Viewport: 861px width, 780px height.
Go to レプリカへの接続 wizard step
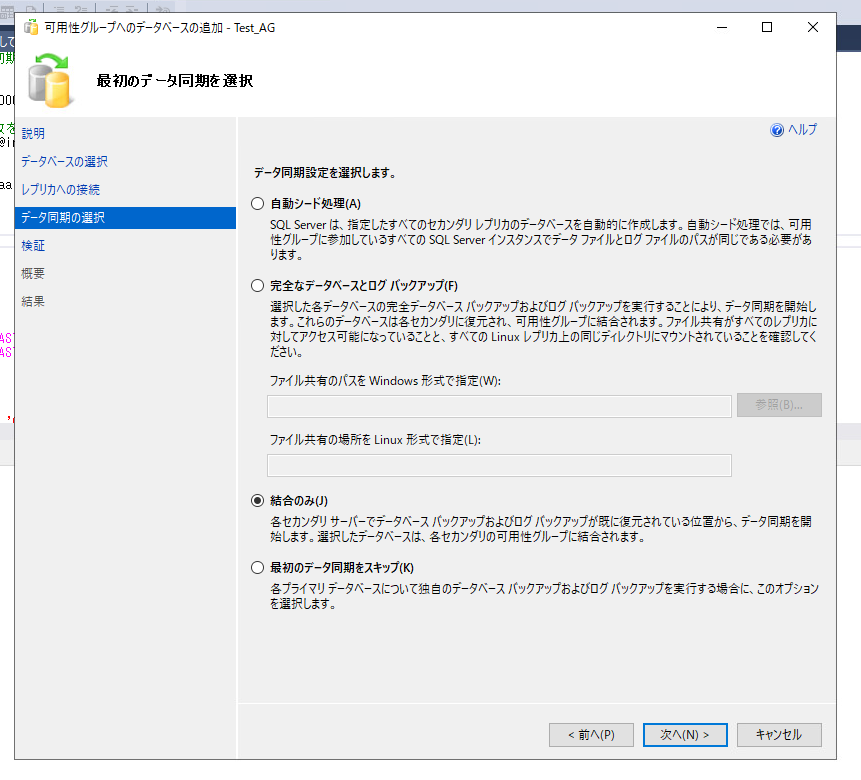[60, 190]
